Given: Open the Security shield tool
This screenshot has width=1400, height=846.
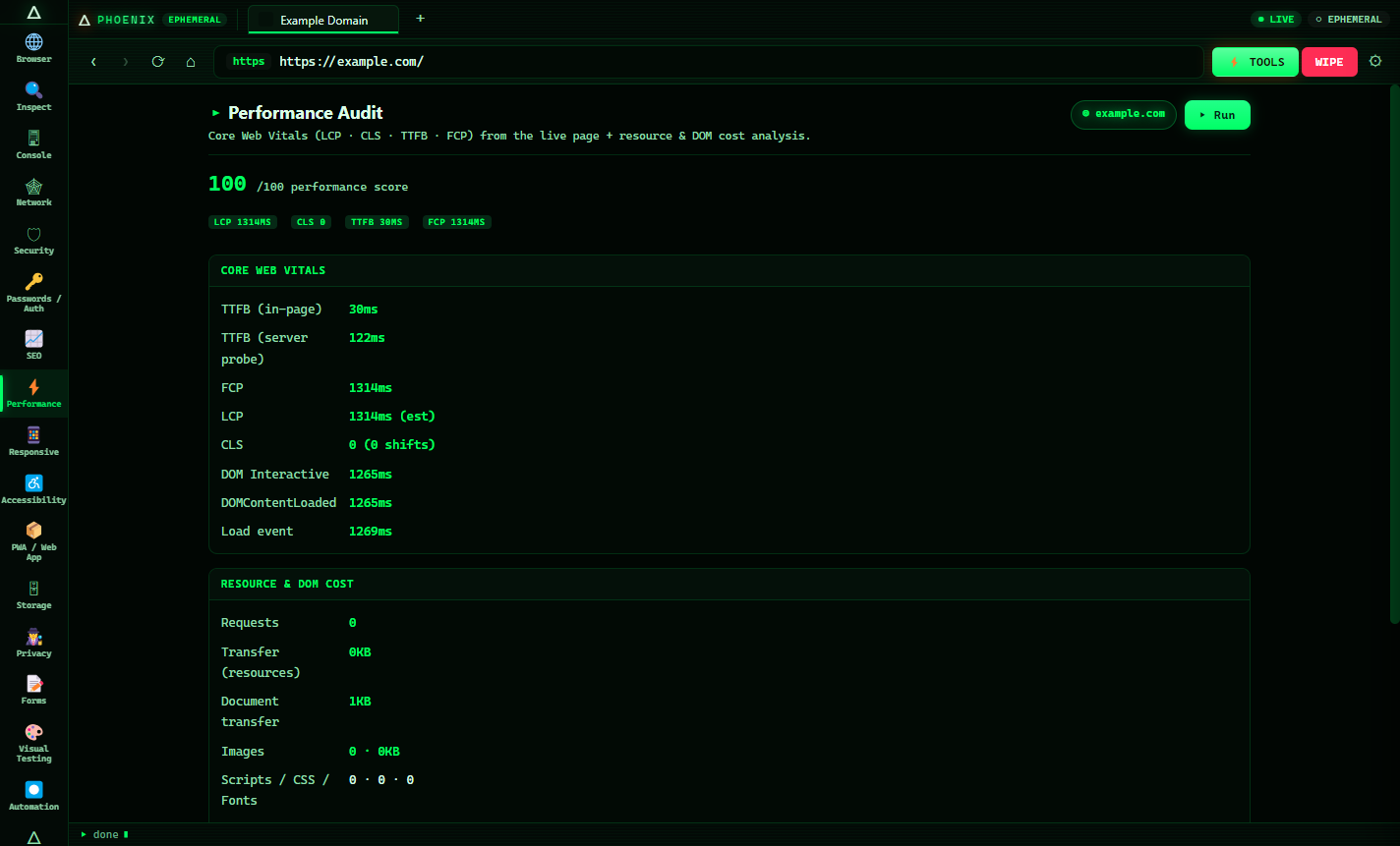Looking at the screenshot, I should pyautogui.click(x=33, y=240).
